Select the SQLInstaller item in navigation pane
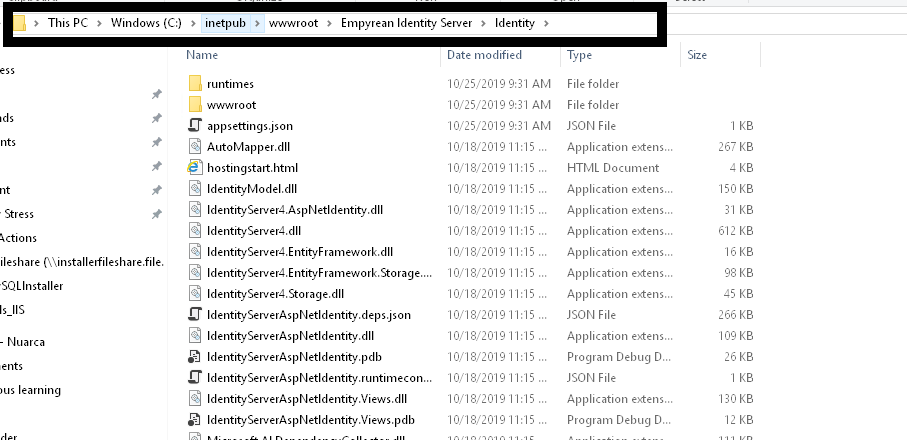 point(31,286)
